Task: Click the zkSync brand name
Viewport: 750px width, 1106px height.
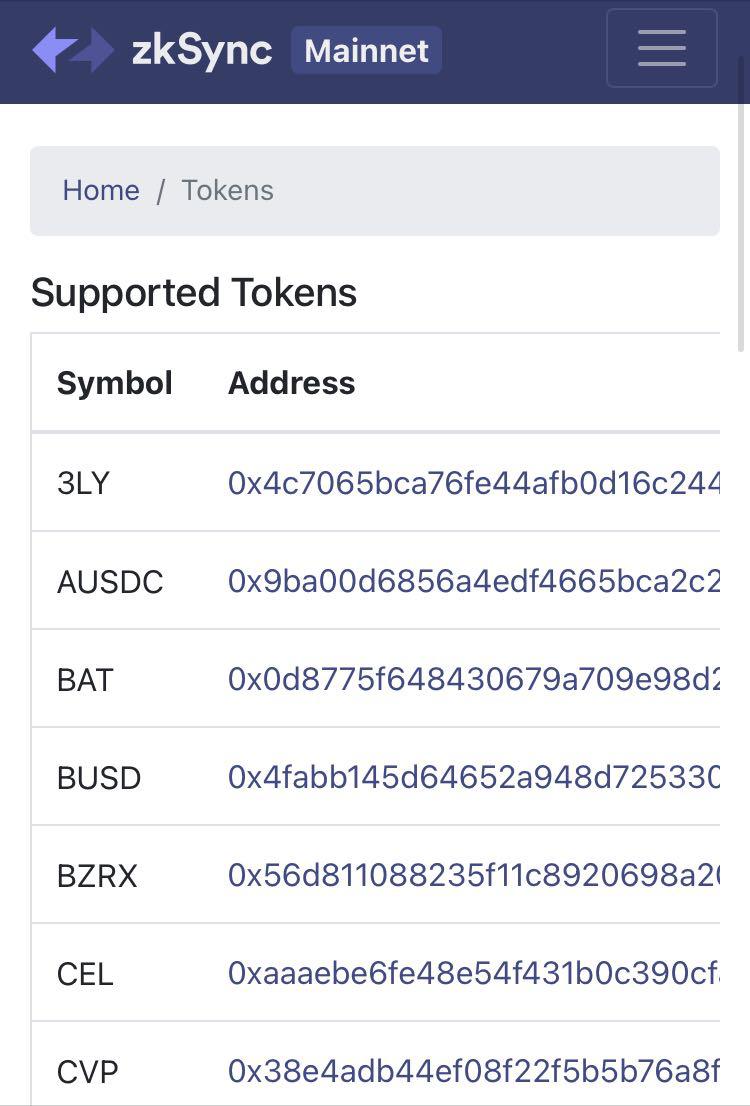Action: (202, 50)
